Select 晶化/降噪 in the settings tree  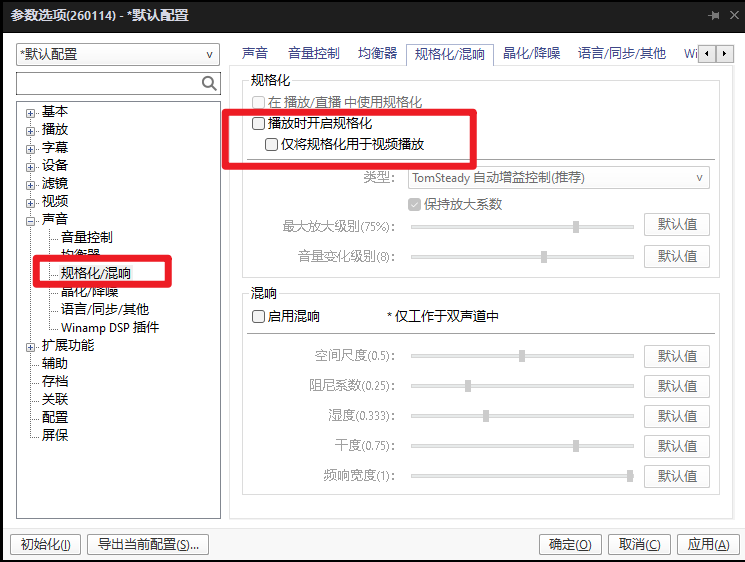tap(89, 291)
